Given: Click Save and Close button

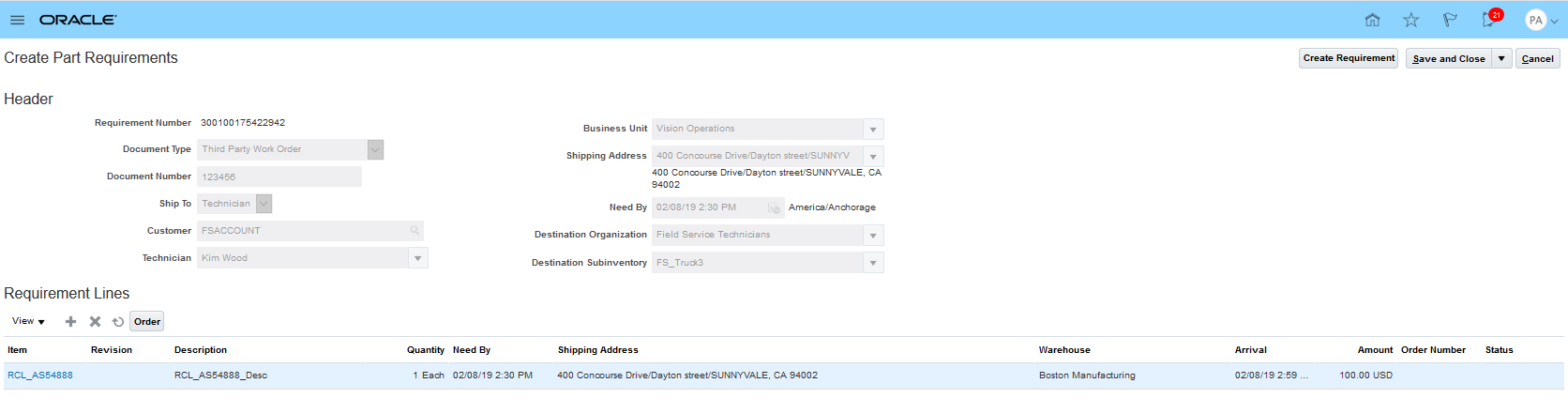Looking at the screenshot, I should (x=1449, y=58).
